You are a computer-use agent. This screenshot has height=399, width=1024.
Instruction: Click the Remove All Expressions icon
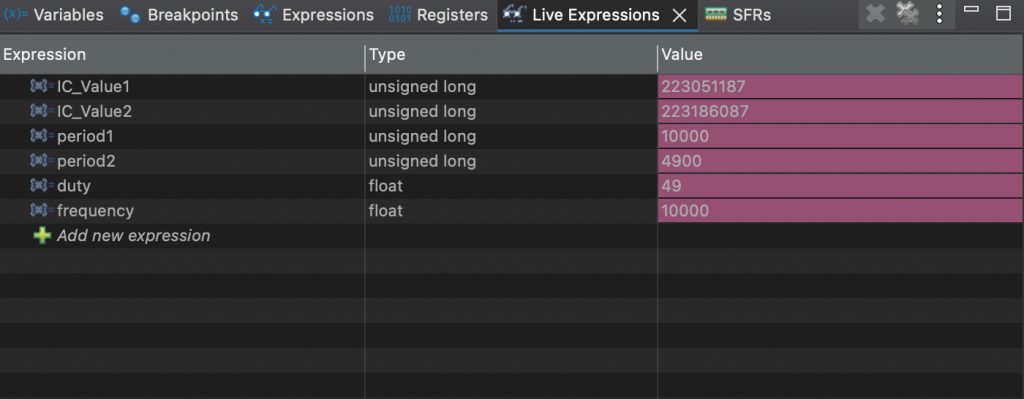[908, 14]
